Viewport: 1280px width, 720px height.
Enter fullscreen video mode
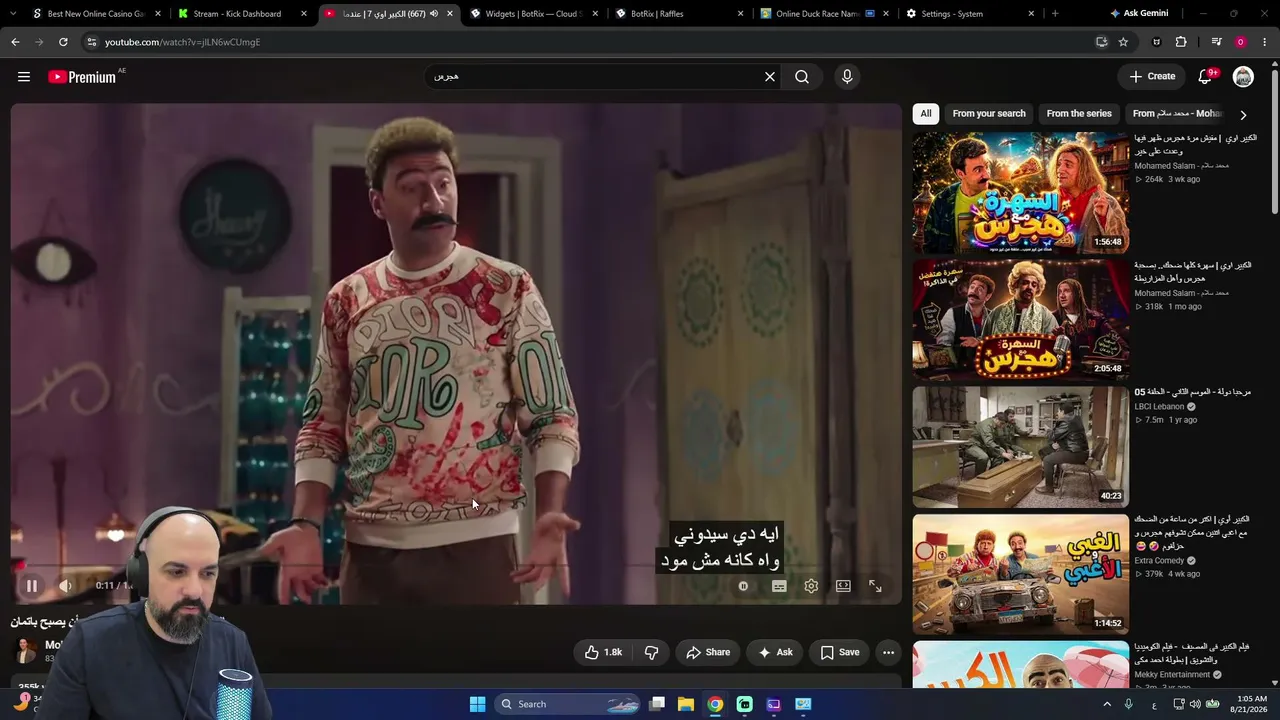pos(875,586)
